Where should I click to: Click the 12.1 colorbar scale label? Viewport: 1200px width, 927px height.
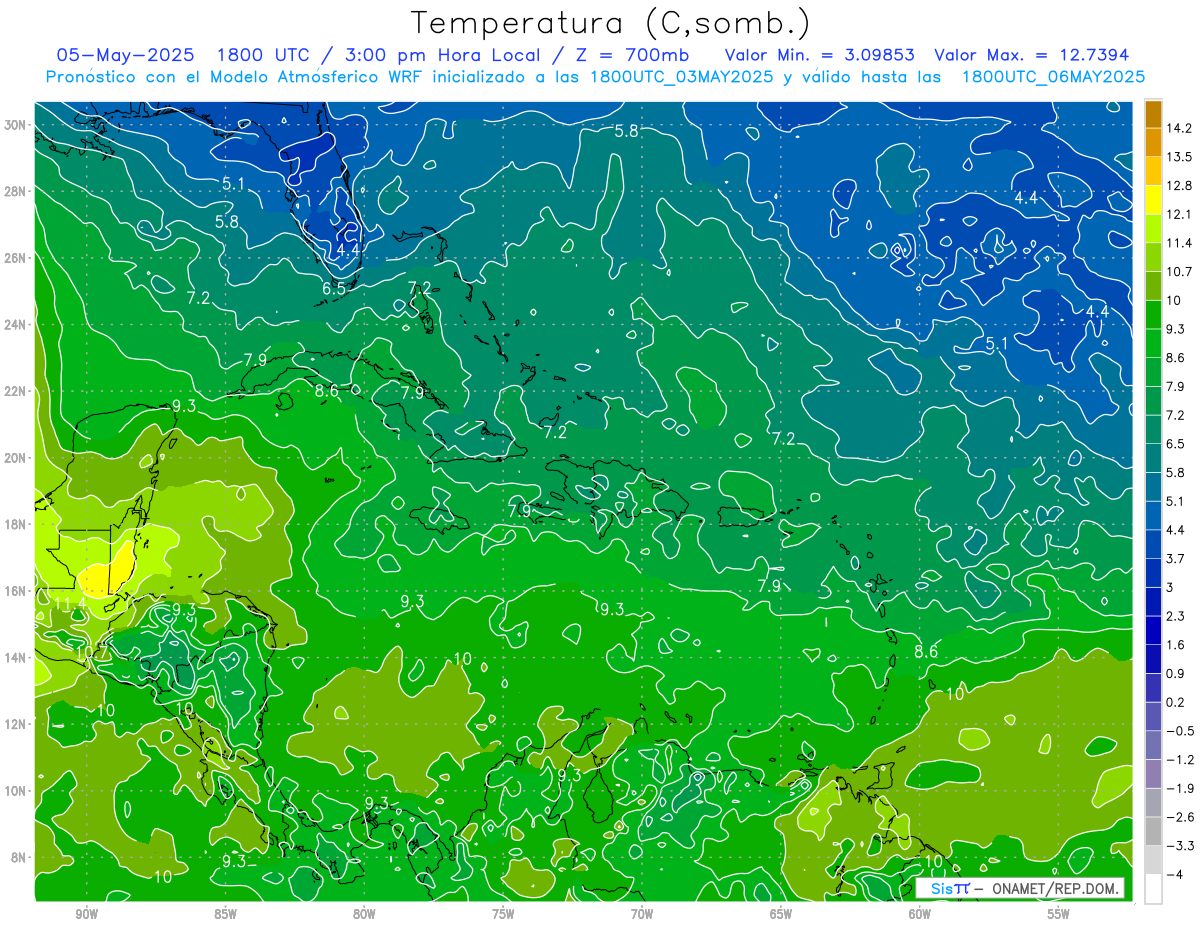1179,214
